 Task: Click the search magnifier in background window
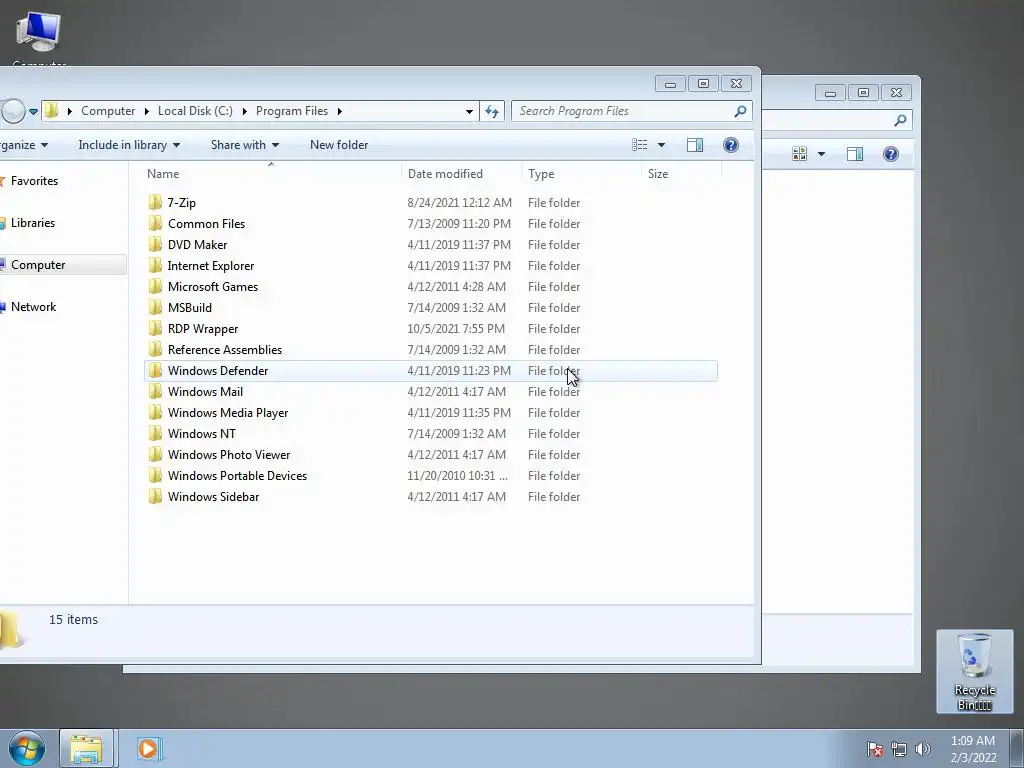900,120
